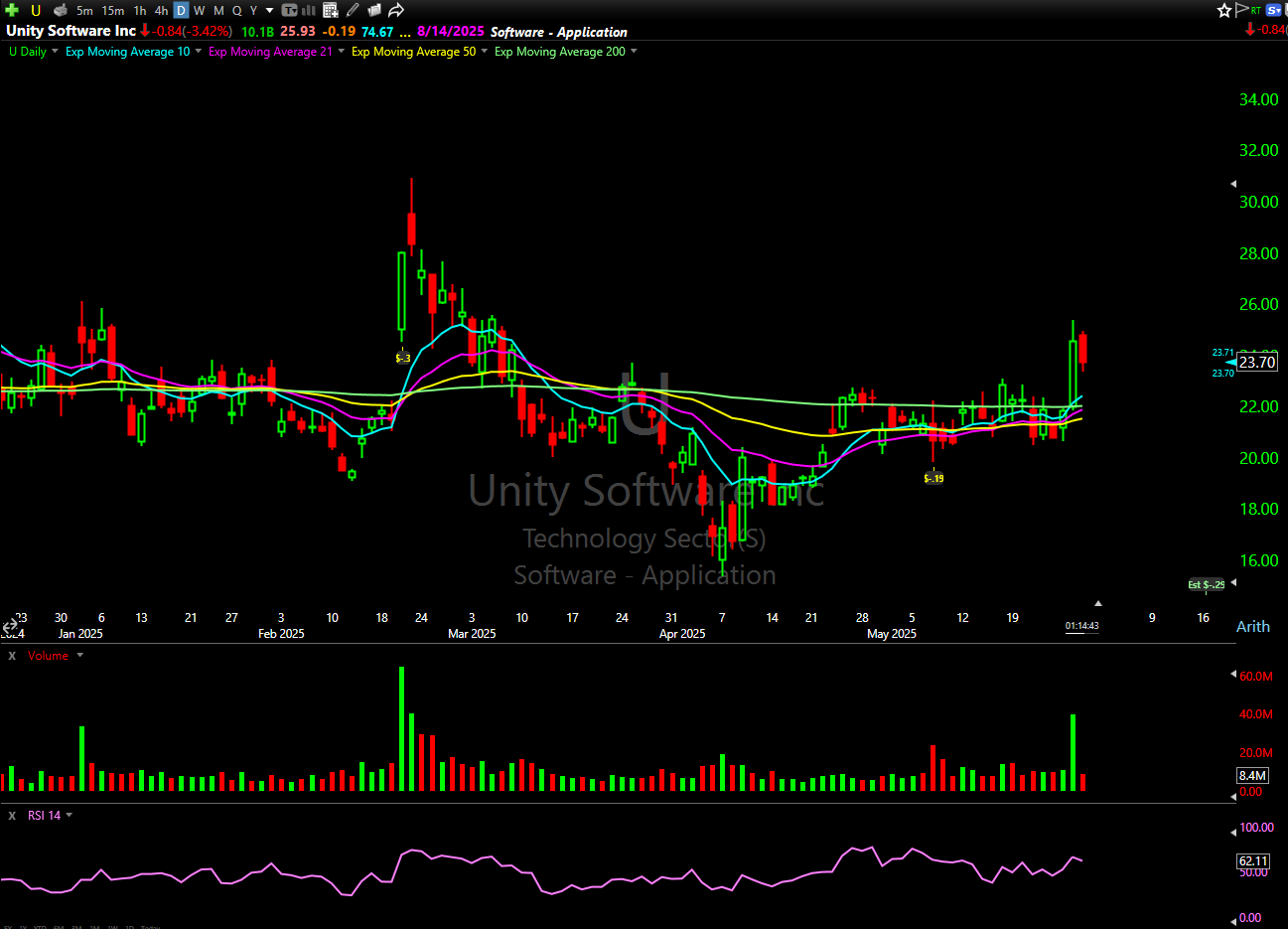Switch chart to 15m timeframe
The height and width of the screenshot is (929, 1288).
pyautogui.click(x=113, y=11)
